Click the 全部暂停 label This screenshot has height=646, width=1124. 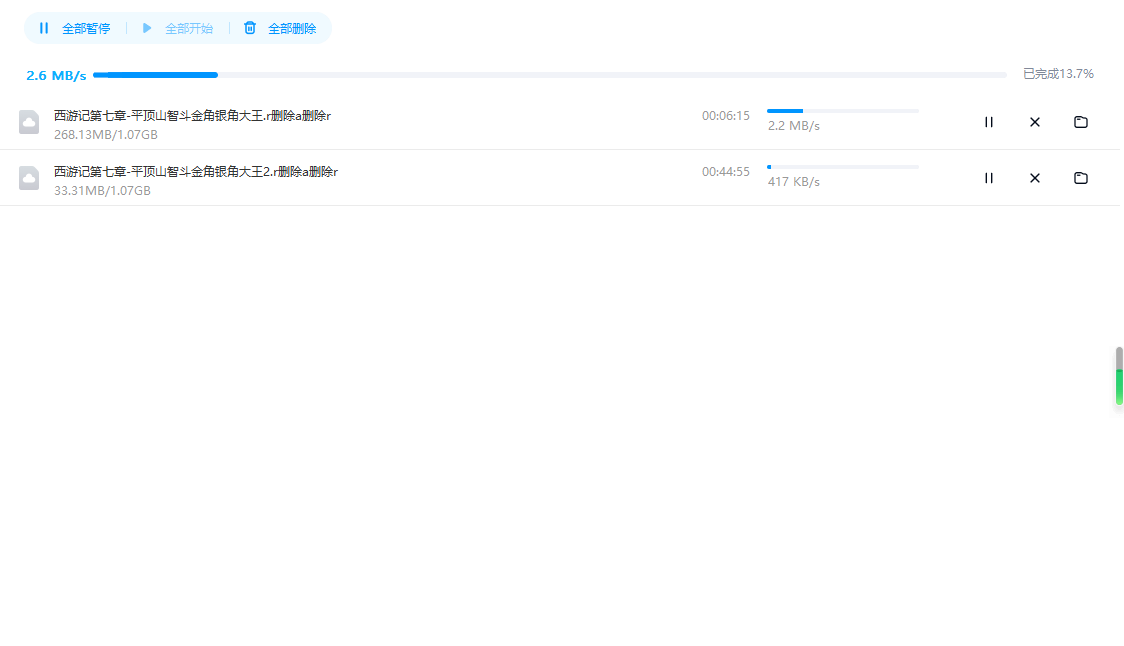point(86,29)
